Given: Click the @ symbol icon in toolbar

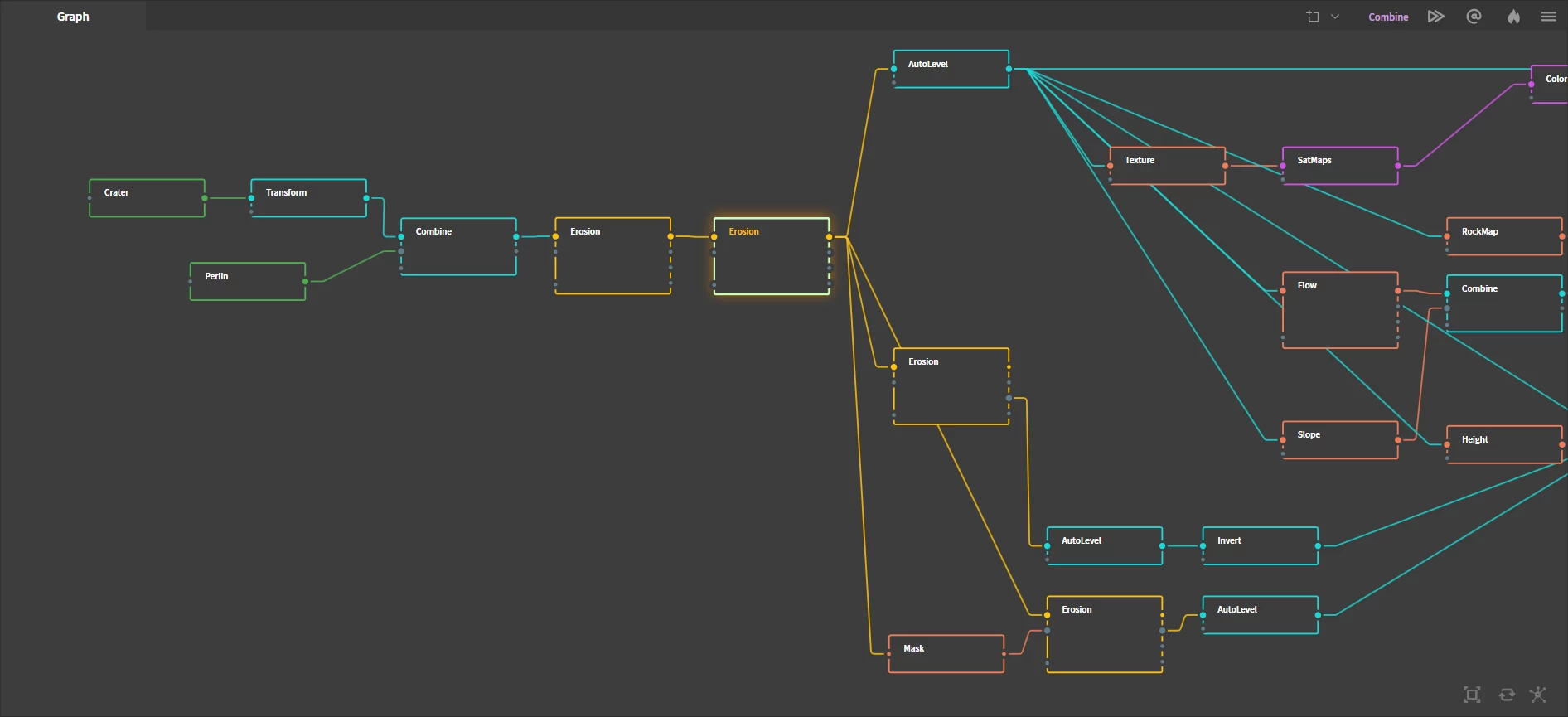Looking at the screenshot, I should (1474, 17).
